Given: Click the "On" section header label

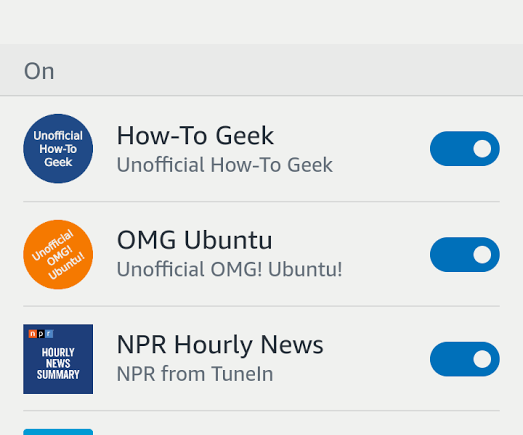Looking at the screenshot, I should [39, 71].
